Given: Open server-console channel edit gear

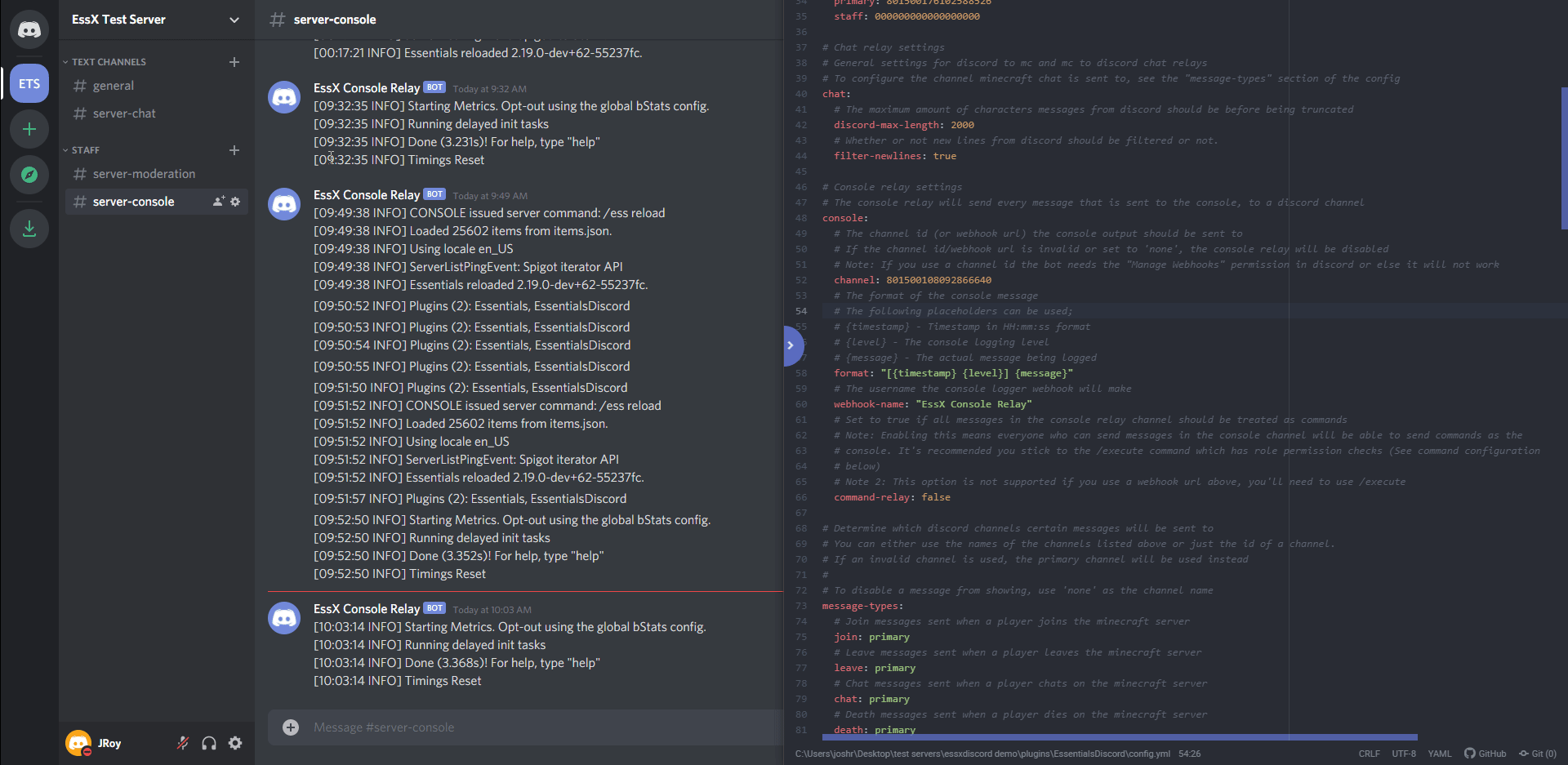Looking at the screenshot, I should (x=235, y=202).
